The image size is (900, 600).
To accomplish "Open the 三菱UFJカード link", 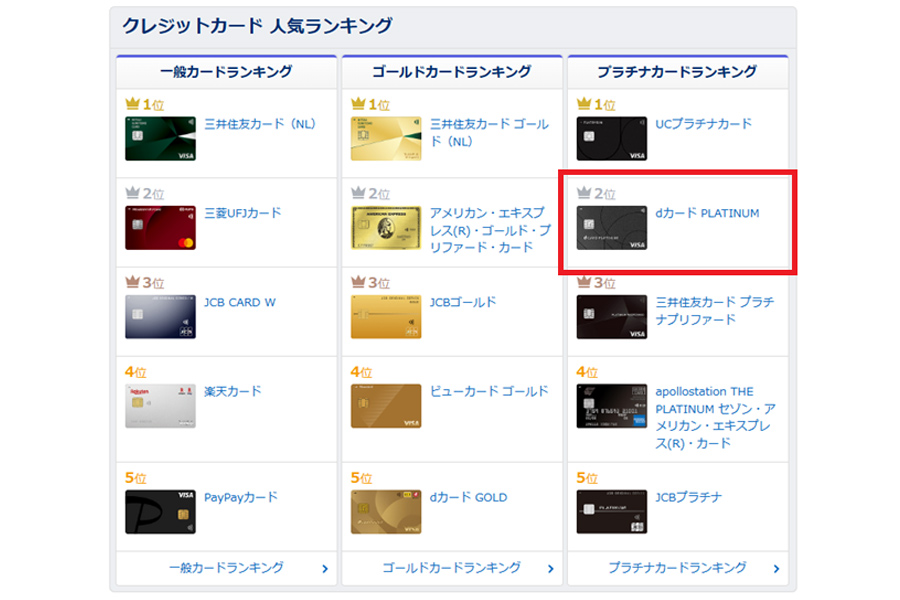I will click(x=243, y=213).
